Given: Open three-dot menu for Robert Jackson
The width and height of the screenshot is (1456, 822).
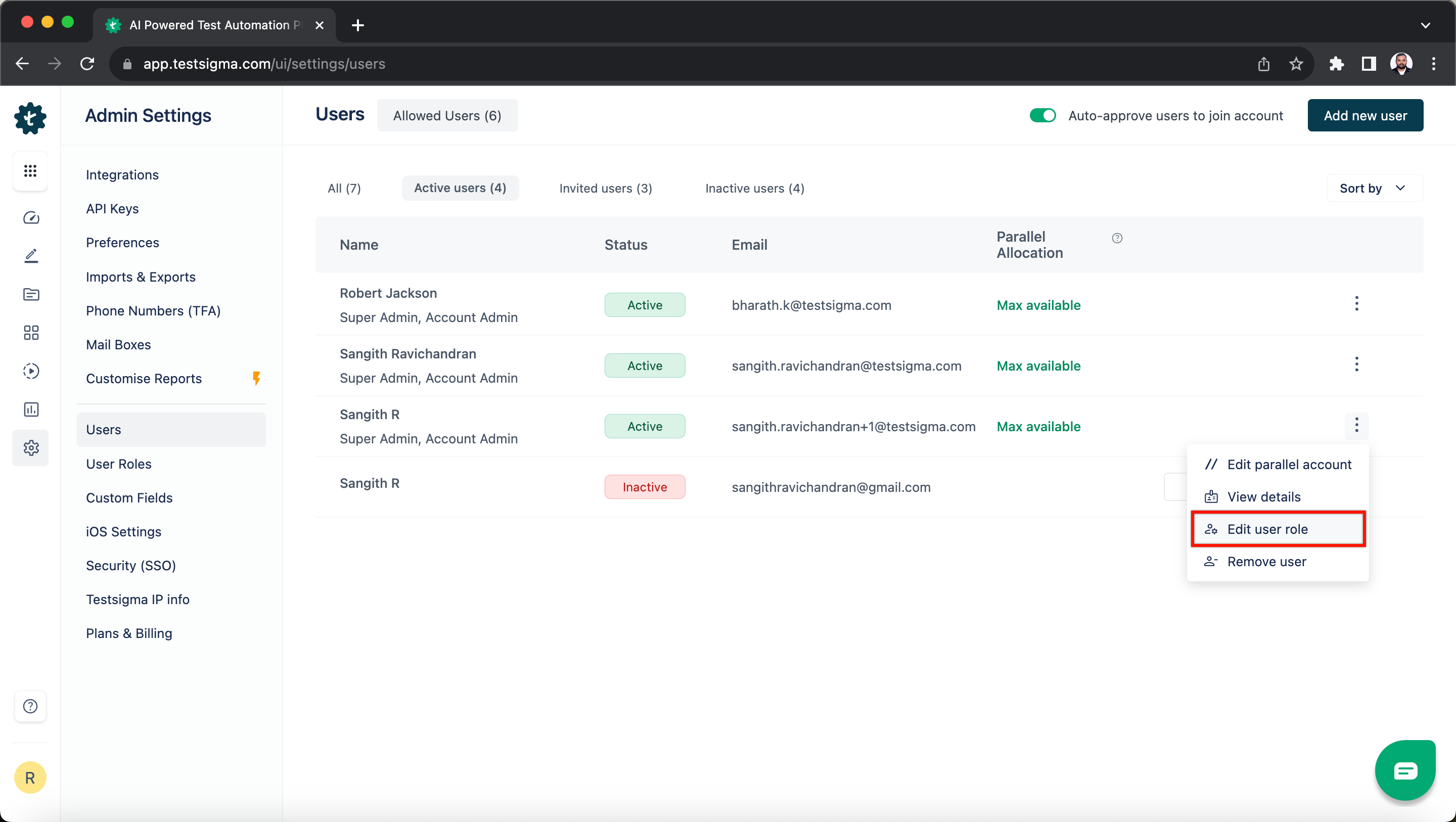Looking at the screenshot, I should tap(1357, 303).
